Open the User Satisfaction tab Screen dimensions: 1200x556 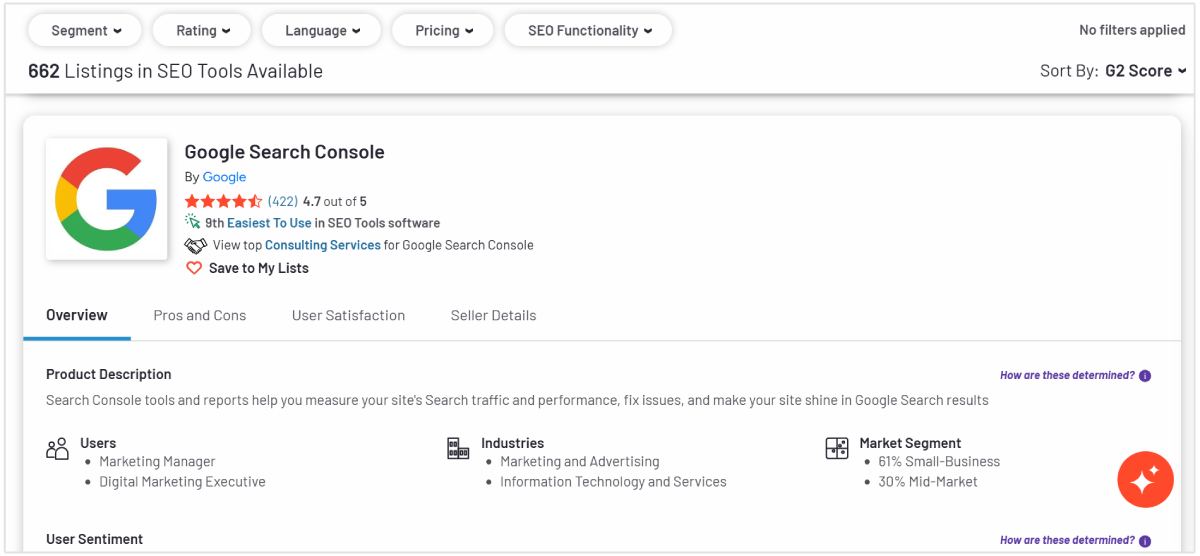coord(348,315)
